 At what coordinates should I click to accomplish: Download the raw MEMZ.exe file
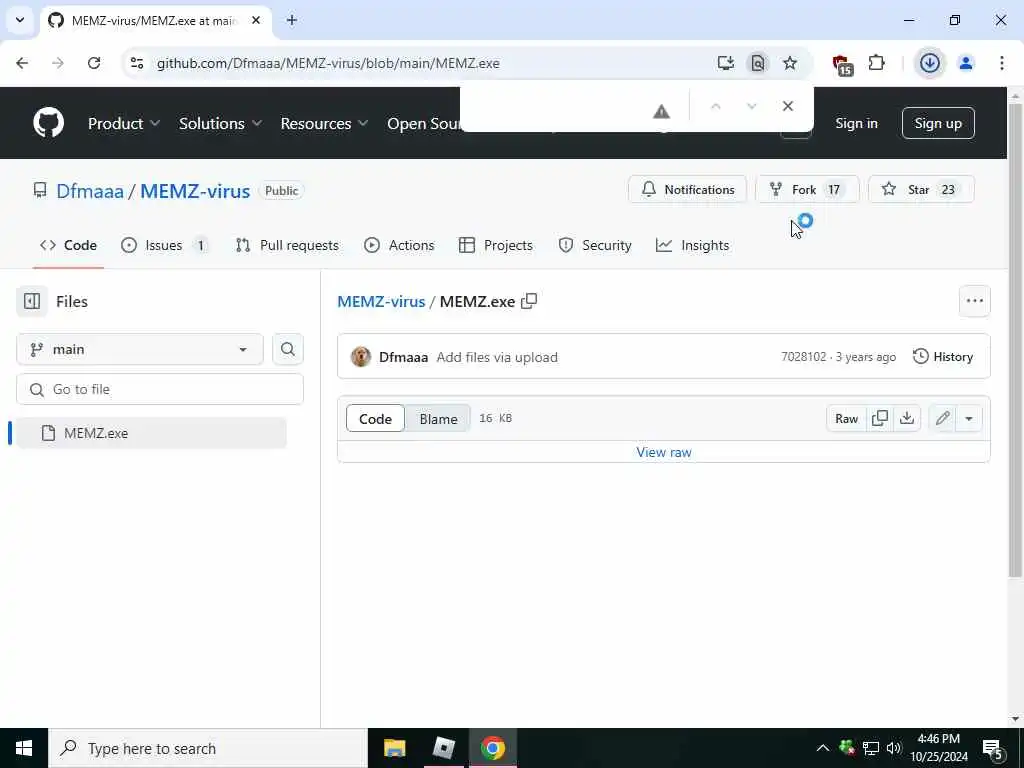(906, 419)
